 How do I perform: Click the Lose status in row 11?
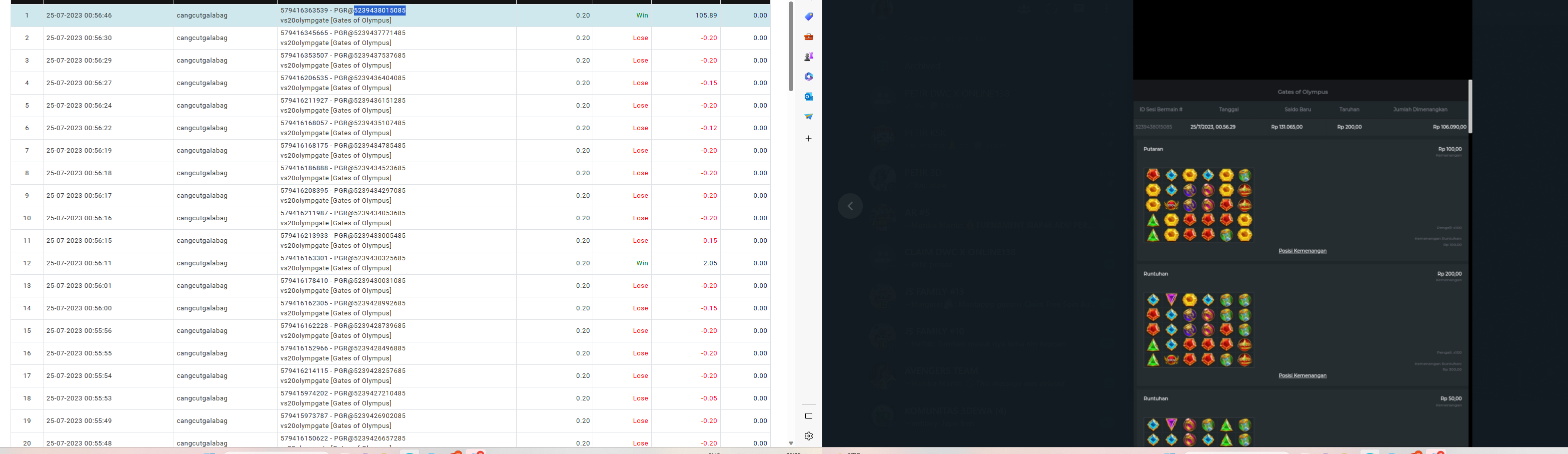(640, 241)
